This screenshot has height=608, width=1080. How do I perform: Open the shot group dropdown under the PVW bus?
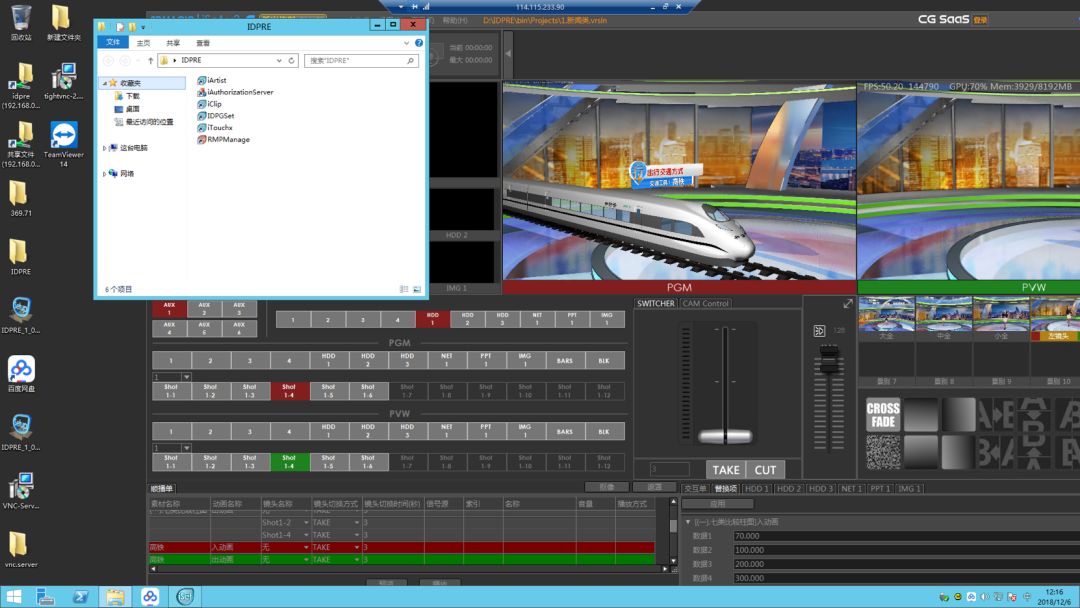pos(187,448)
